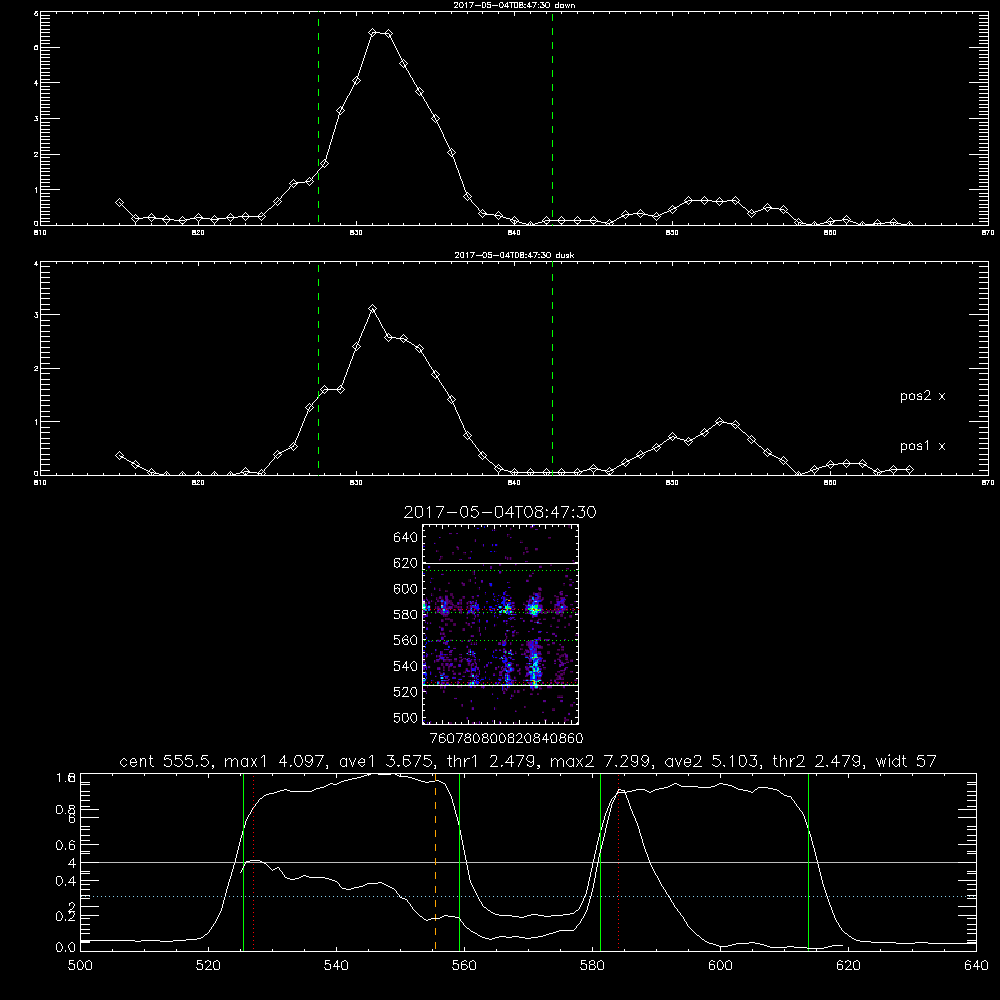
Task: Click the heatmap y-axis label 540
Action: 406,666
